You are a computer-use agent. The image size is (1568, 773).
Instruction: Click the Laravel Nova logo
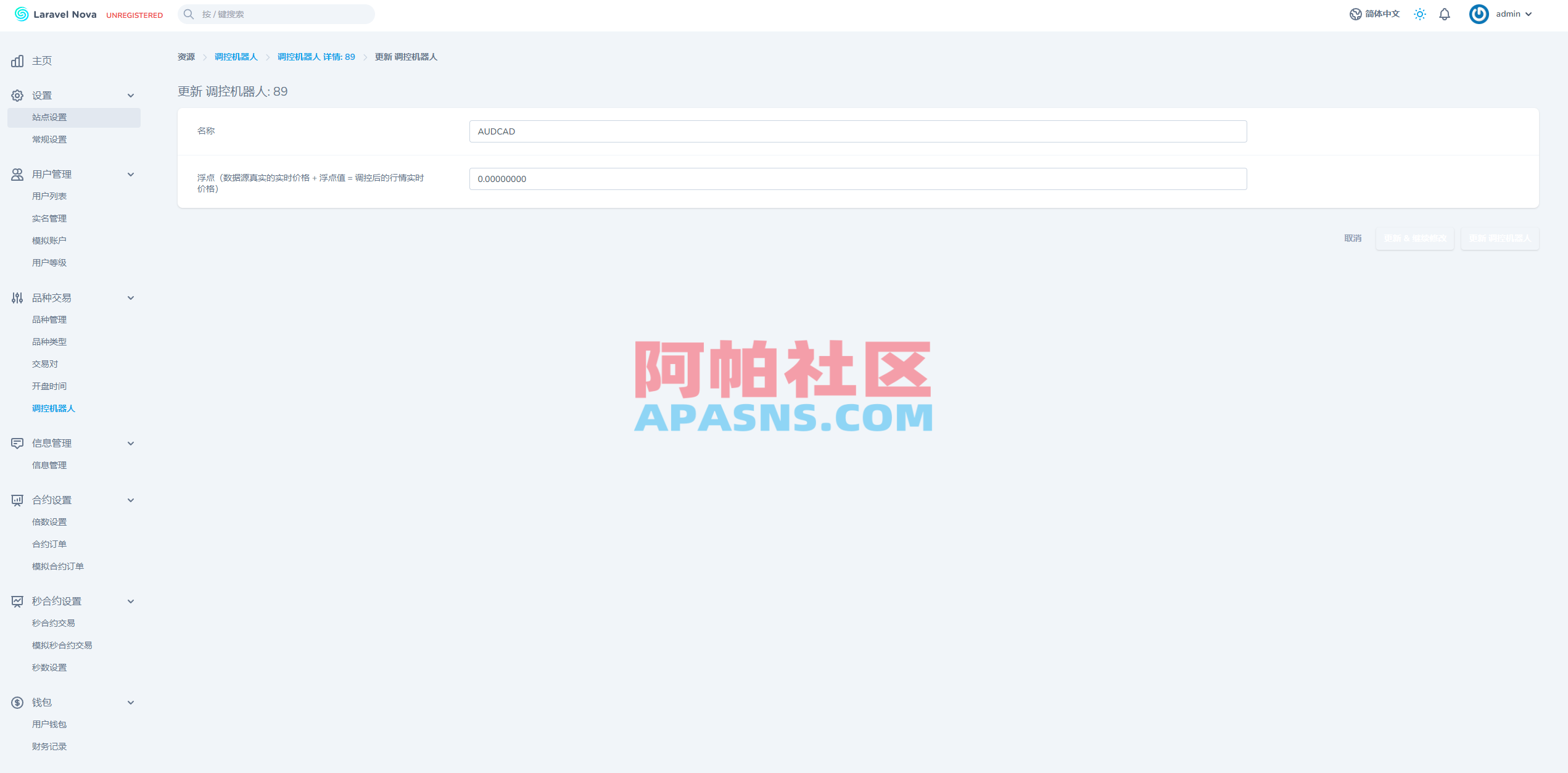54,14
